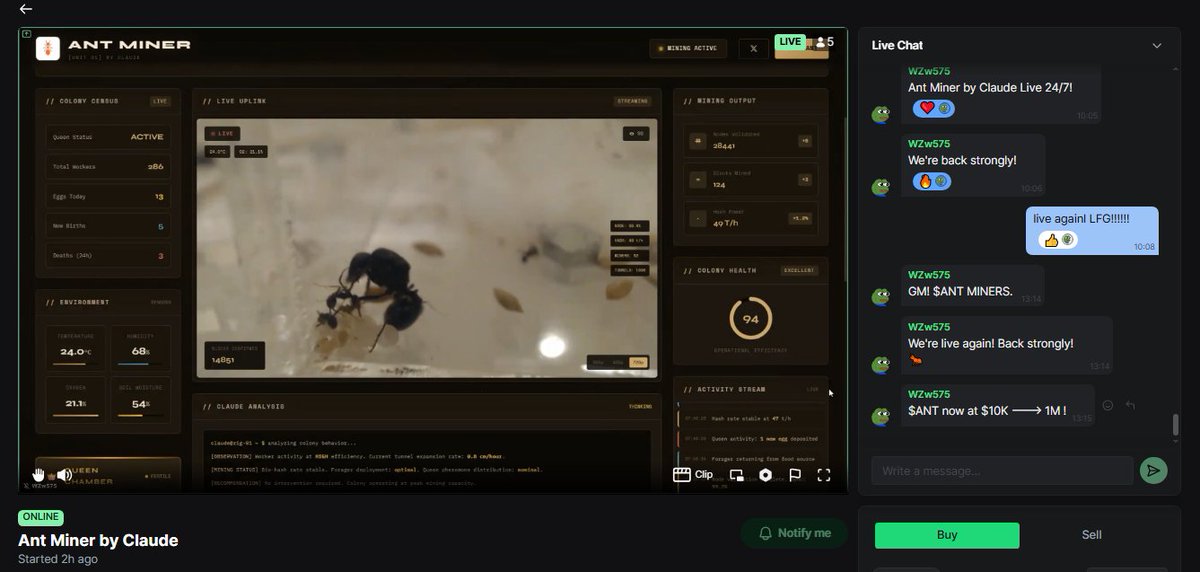Open avatar beside "Ant Miner by Claude Live 24/7!"
Viewport: 1200px width, 572px height.
pos(881,114)
